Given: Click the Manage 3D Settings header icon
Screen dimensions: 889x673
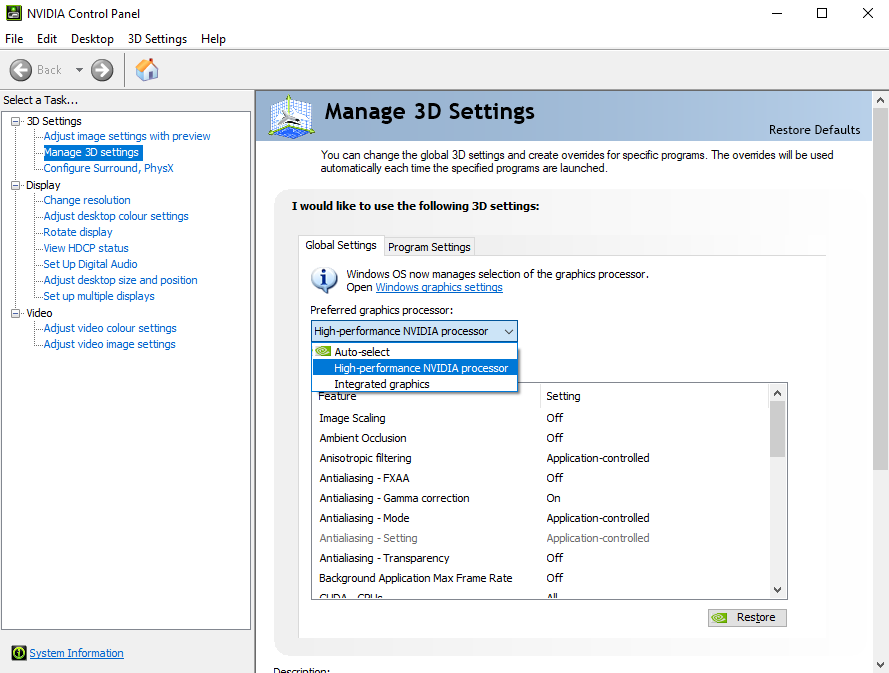Looking at the screenshot, I should [293, 116].
